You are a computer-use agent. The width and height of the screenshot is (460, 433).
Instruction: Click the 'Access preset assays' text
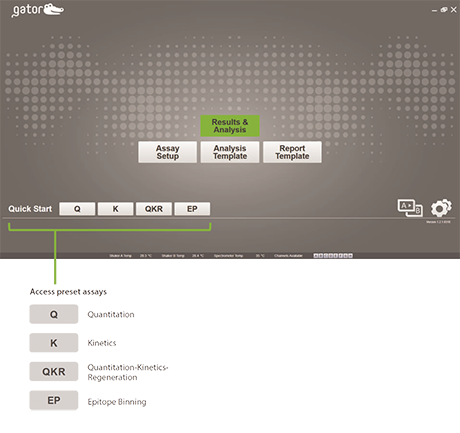coord(68,292)
